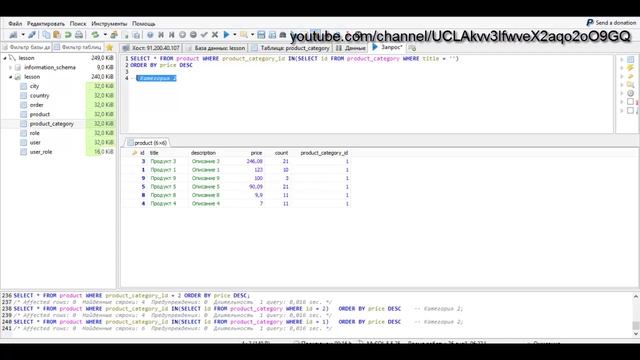The width and height of the screenshot is (640, 360).
Task: Click the log panel scrollbar up arrow
Action: click(636, 297)
